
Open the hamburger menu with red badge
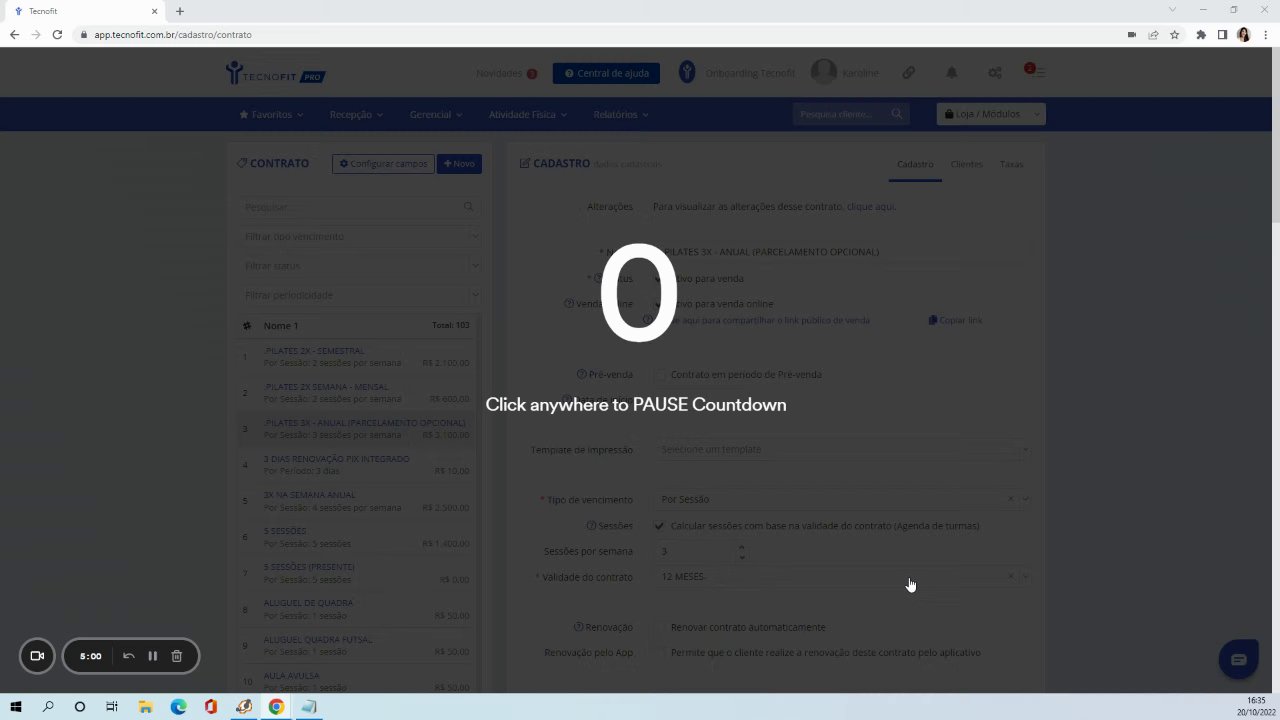click(x=1036, y=71)
